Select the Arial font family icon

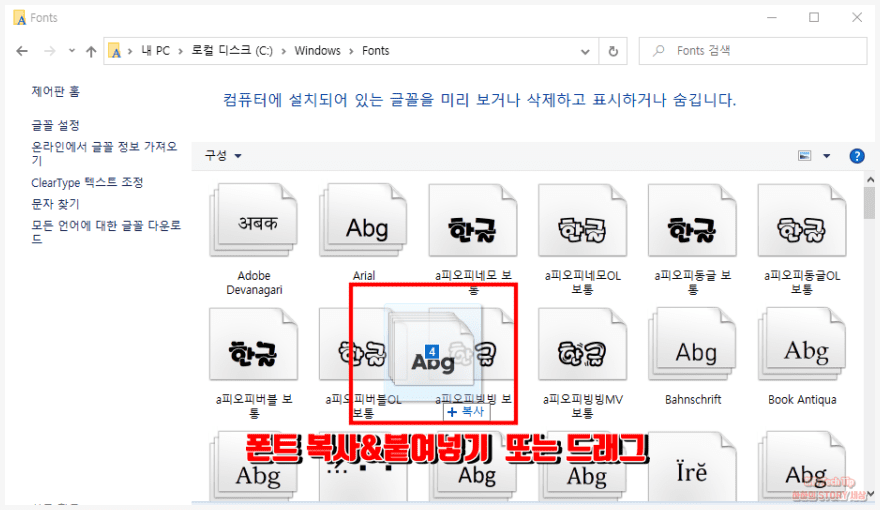[363, 220]
